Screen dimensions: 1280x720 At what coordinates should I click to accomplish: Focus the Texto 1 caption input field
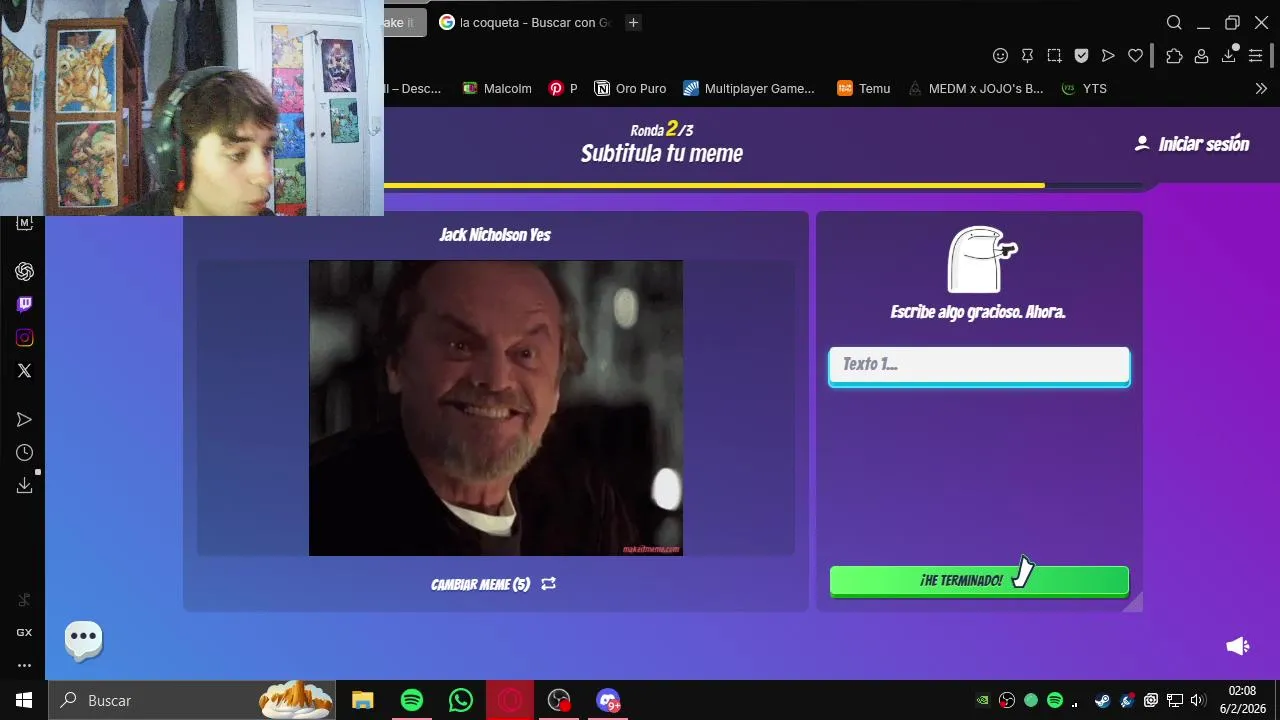(x=979, y=365)
